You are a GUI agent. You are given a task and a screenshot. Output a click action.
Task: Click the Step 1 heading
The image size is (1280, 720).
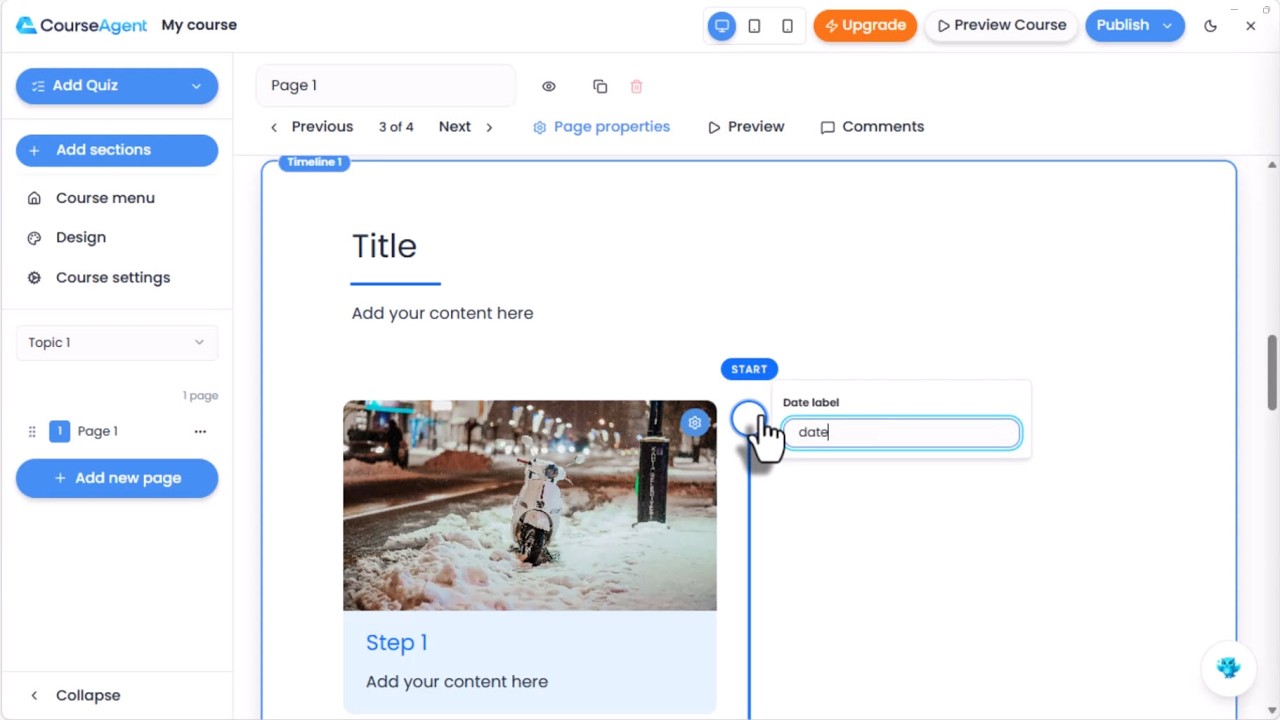[x=397, y=643]
